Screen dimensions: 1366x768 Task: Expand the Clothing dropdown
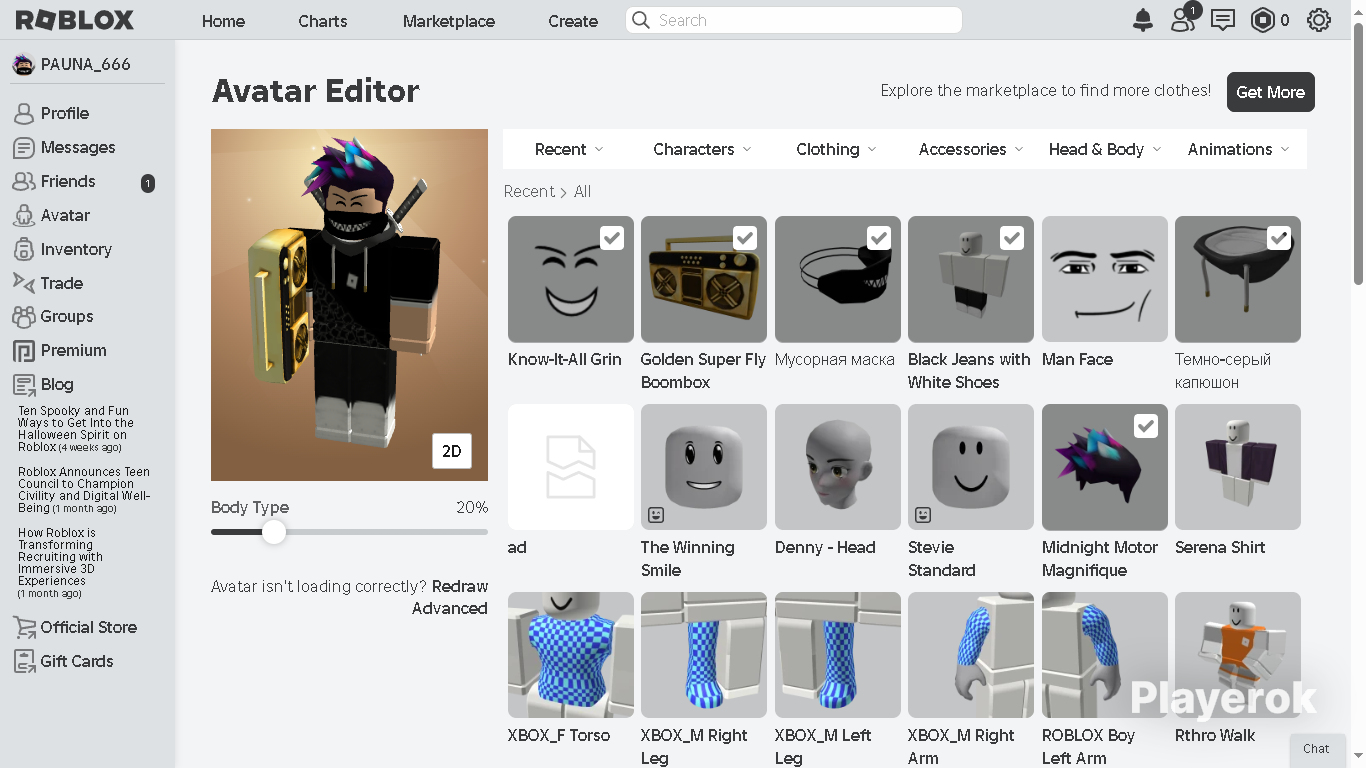point(836,149)
